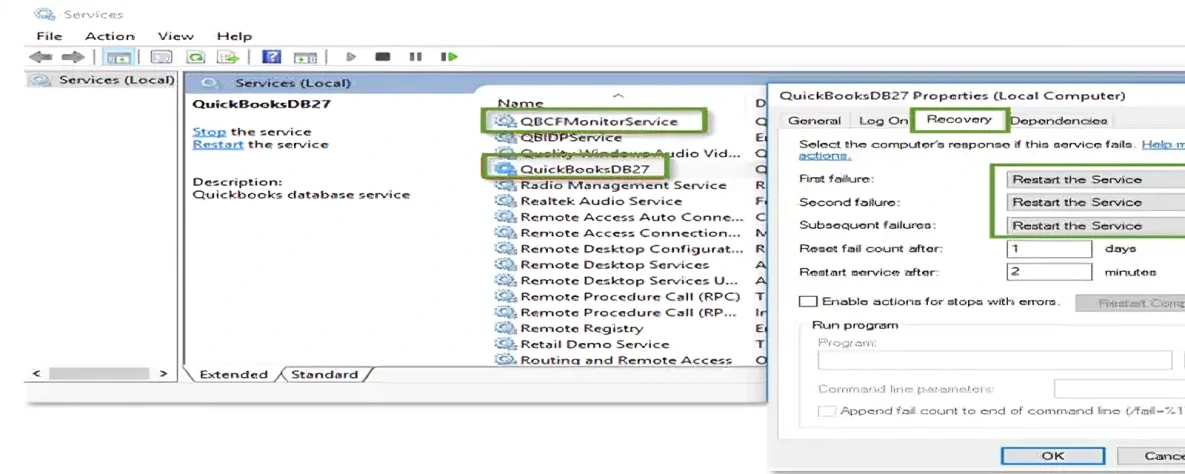1185x474 pixels.
Task: Click the Forward arrow in the toolbar
Action: point(73,57)
